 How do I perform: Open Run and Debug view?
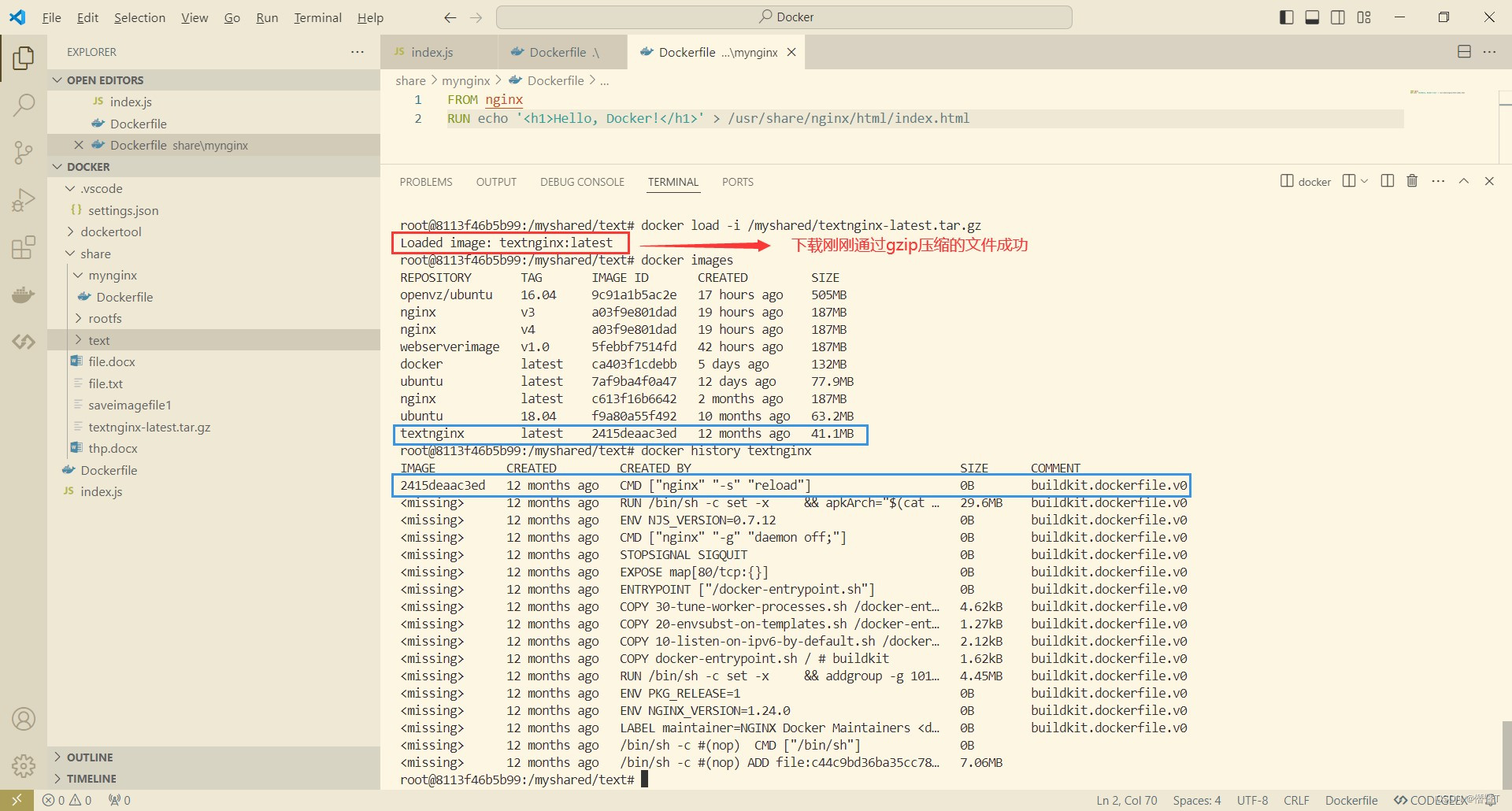[x=24, y=200]
